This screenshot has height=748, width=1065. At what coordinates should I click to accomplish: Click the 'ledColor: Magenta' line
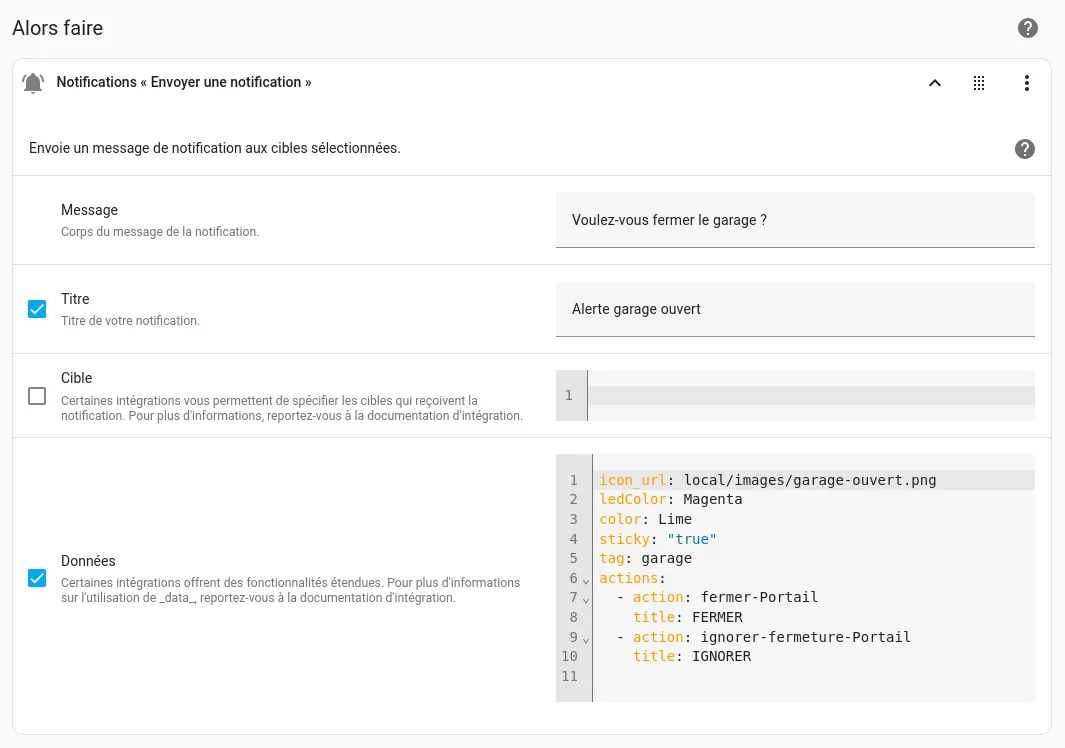[670, 499]
